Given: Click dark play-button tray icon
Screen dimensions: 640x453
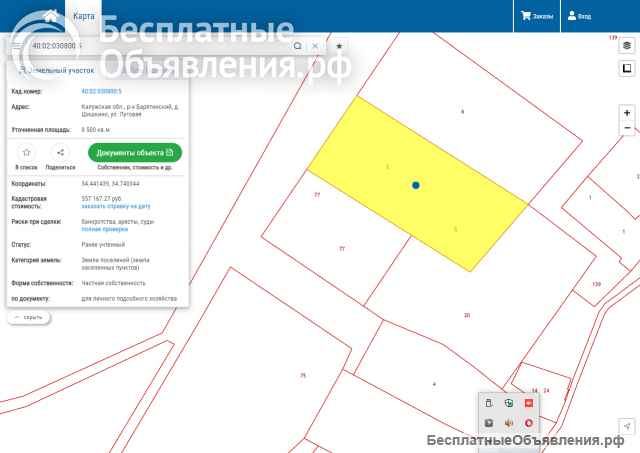Looking at the screenshot, I should pyautogui.click(x=489, y=423).
